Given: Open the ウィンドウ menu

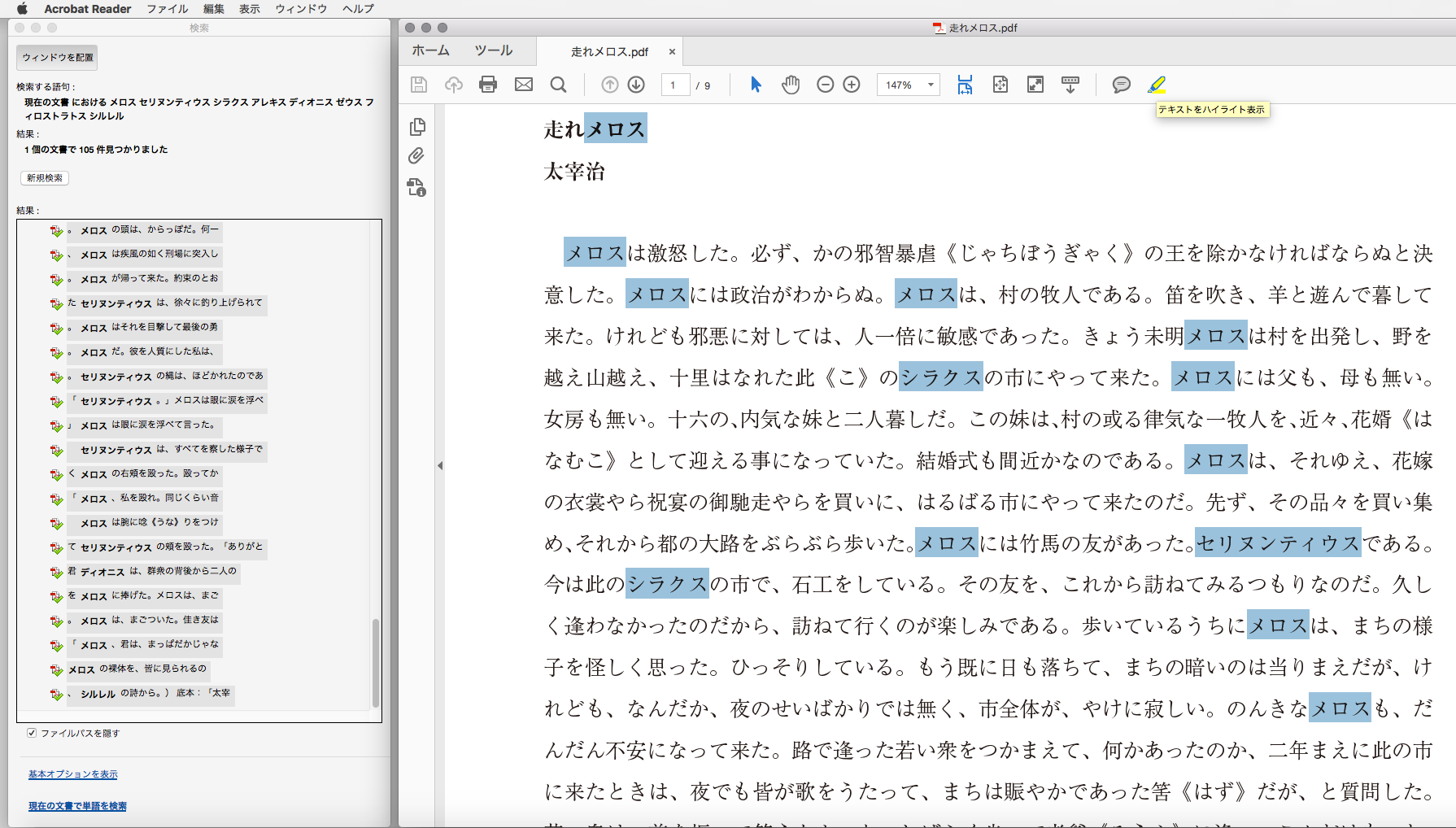Looking at the screenshot, I should coord(301,8).
